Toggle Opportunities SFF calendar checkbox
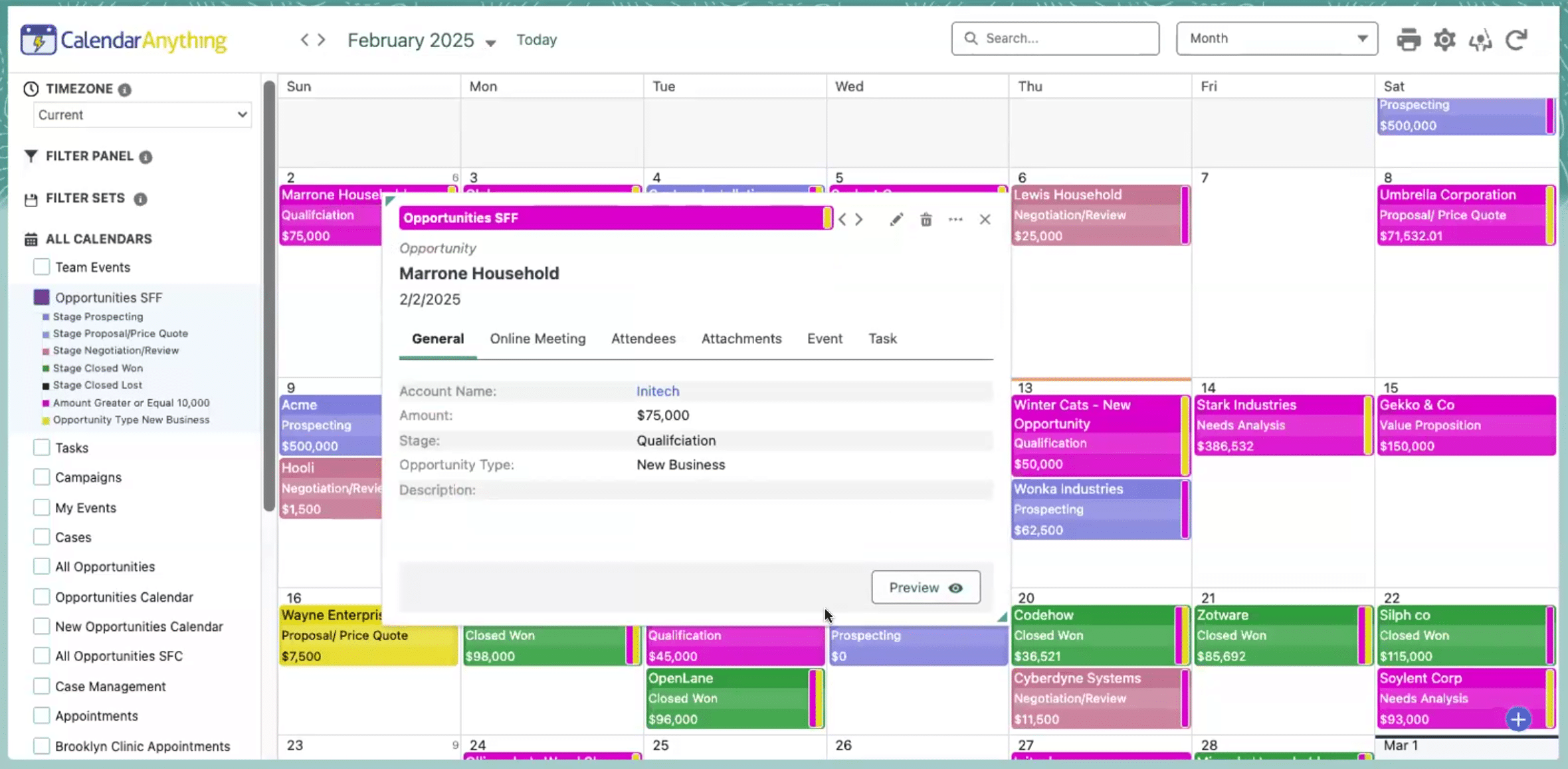 click(x=41, y=297)
